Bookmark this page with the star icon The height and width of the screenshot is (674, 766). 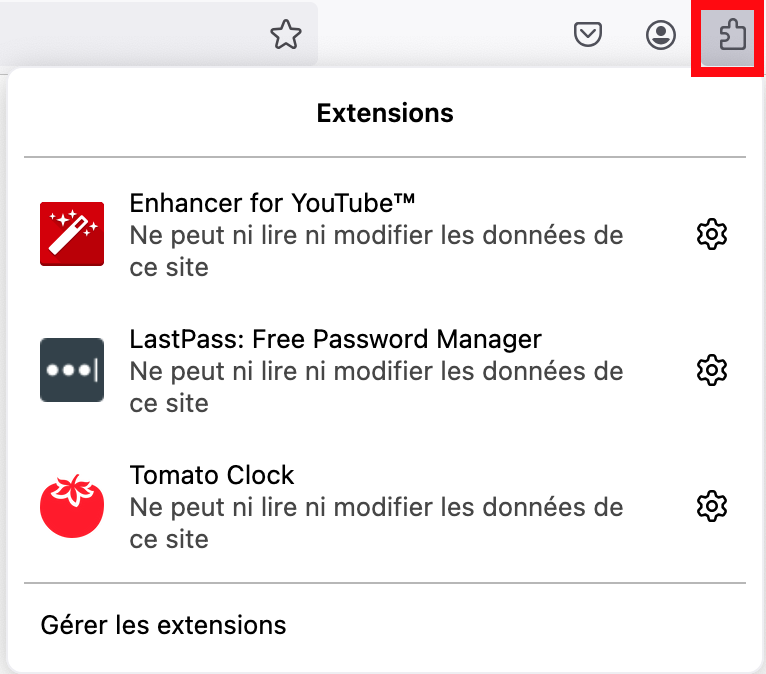286,34
